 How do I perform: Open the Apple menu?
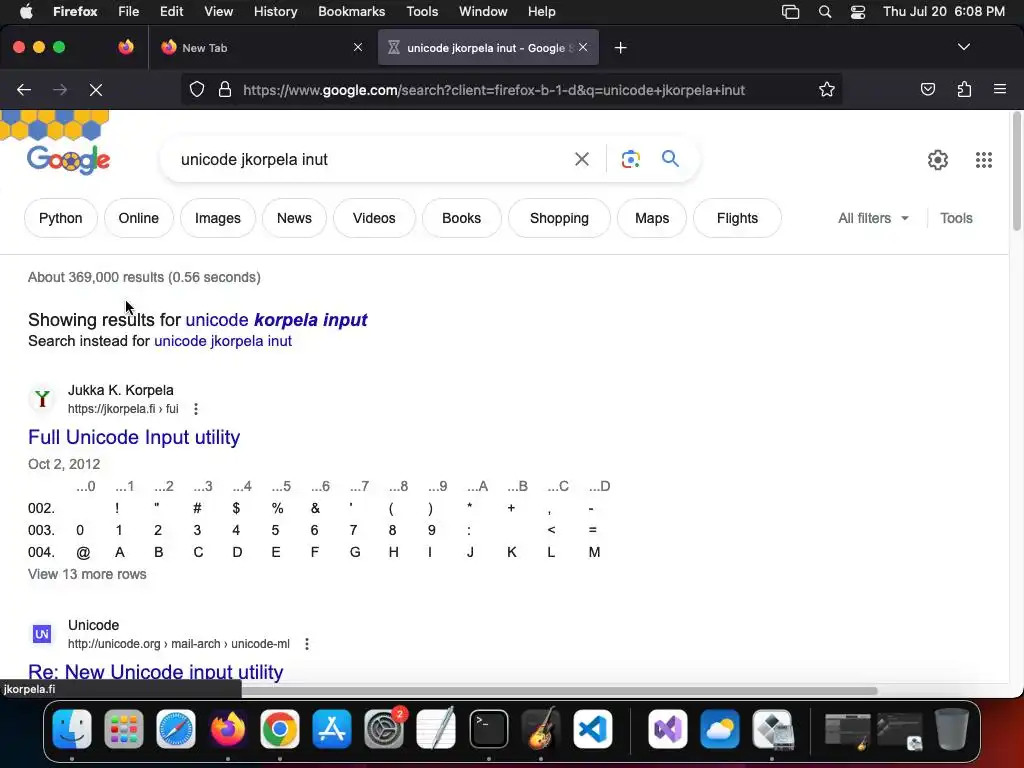pos(26,11)
